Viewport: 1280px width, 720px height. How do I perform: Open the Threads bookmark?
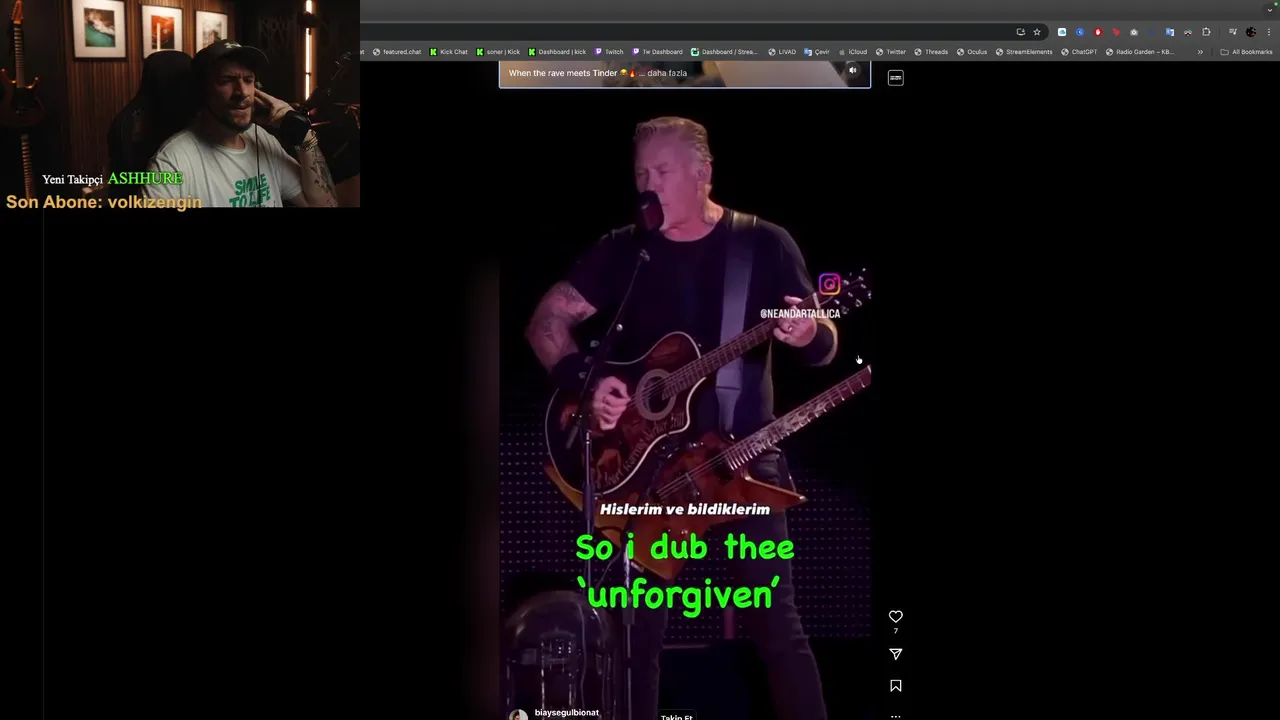pyautogui.click(x=931, y=52)
